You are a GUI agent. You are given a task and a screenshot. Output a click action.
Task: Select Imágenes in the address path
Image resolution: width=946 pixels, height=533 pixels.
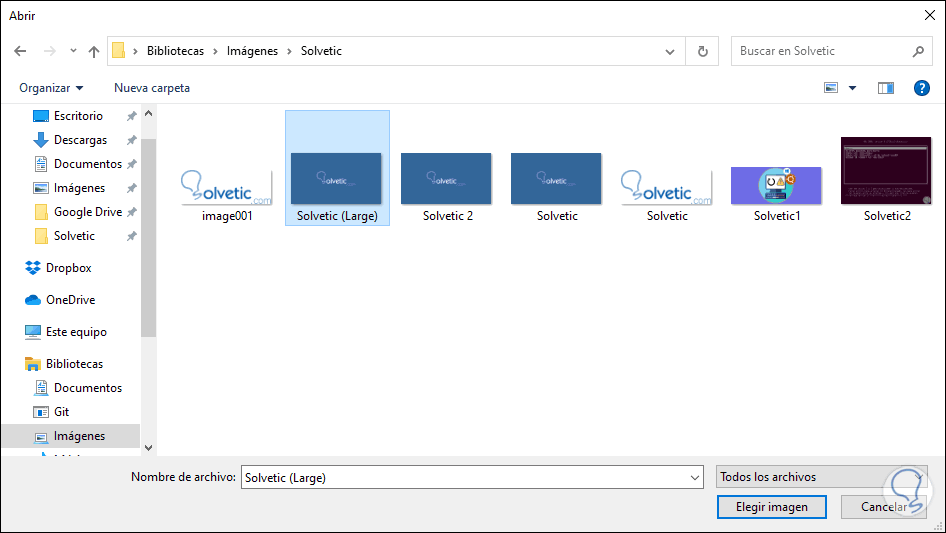(x=252, y=51)
